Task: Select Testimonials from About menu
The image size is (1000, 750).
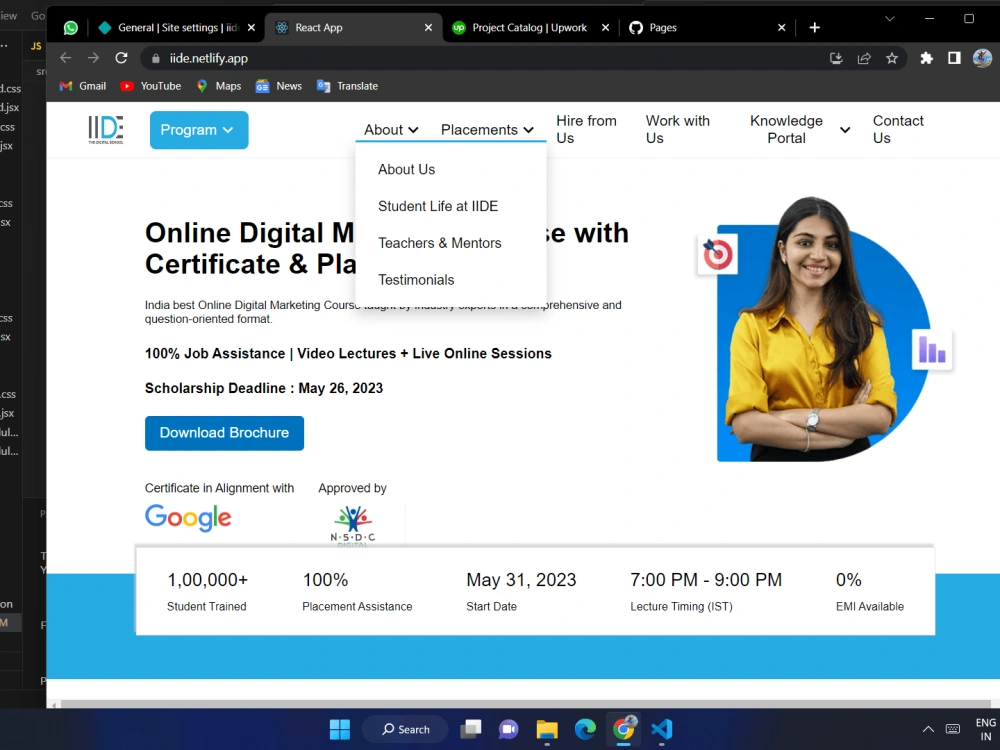Action: (x=416, y=280)
